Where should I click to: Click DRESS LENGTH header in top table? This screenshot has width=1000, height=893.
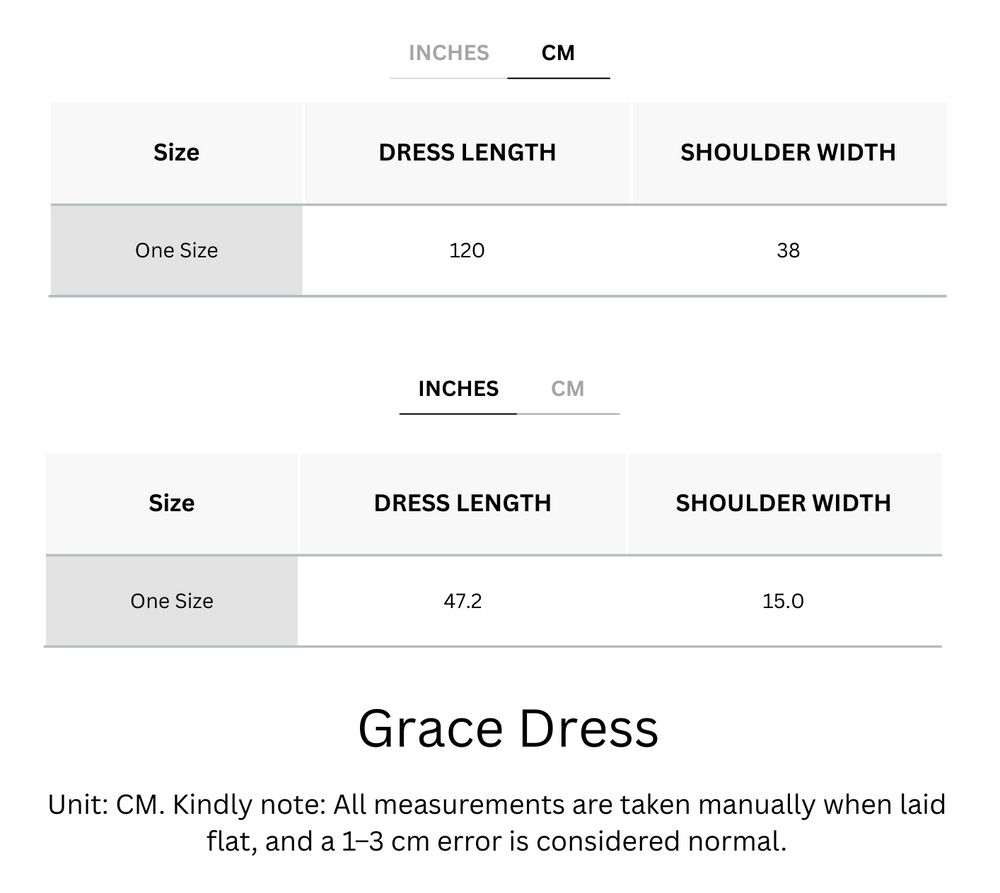[468, 152]
